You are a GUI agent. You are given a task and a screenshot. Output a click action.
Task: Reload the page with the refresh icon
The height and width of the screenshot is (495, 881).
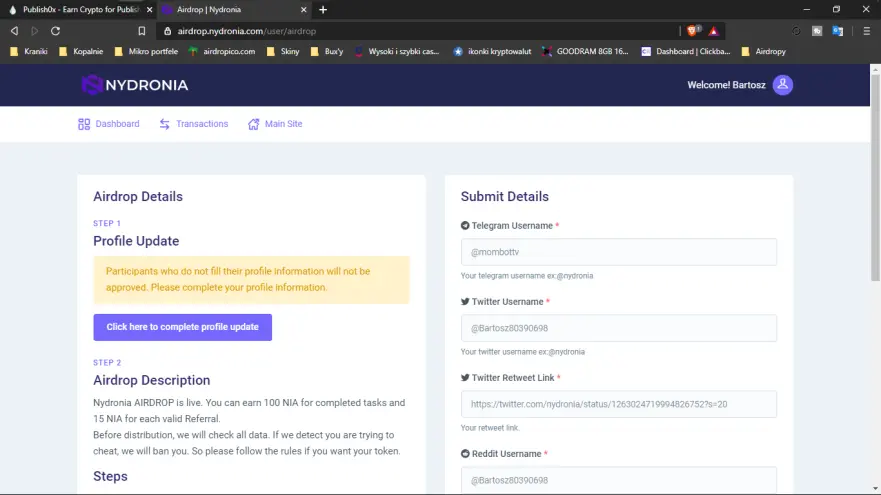[55, 31]
